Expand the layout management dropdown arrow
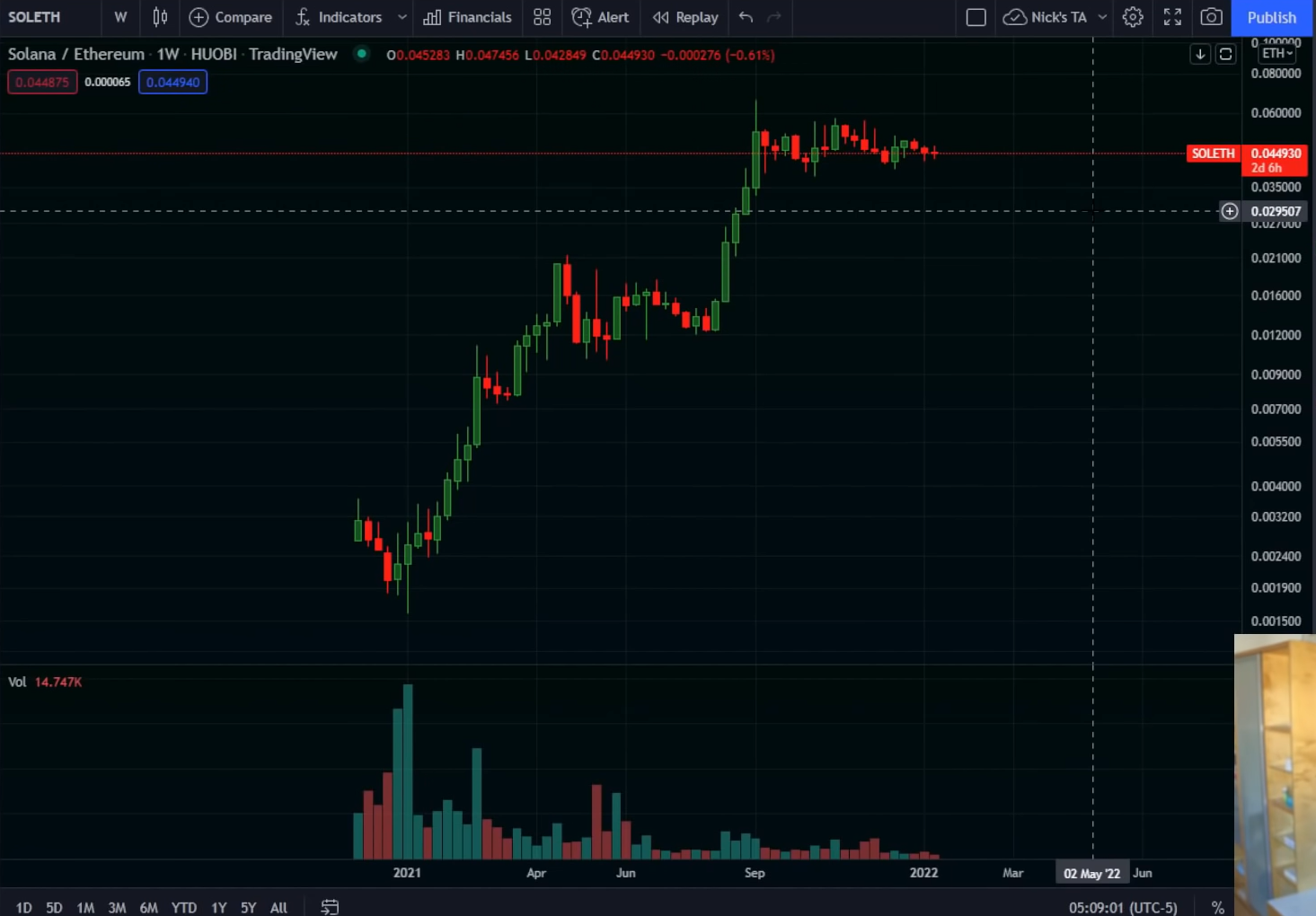Viewport: 1316px width, 916px height. pyautogui.click(x=1102, y=17)
